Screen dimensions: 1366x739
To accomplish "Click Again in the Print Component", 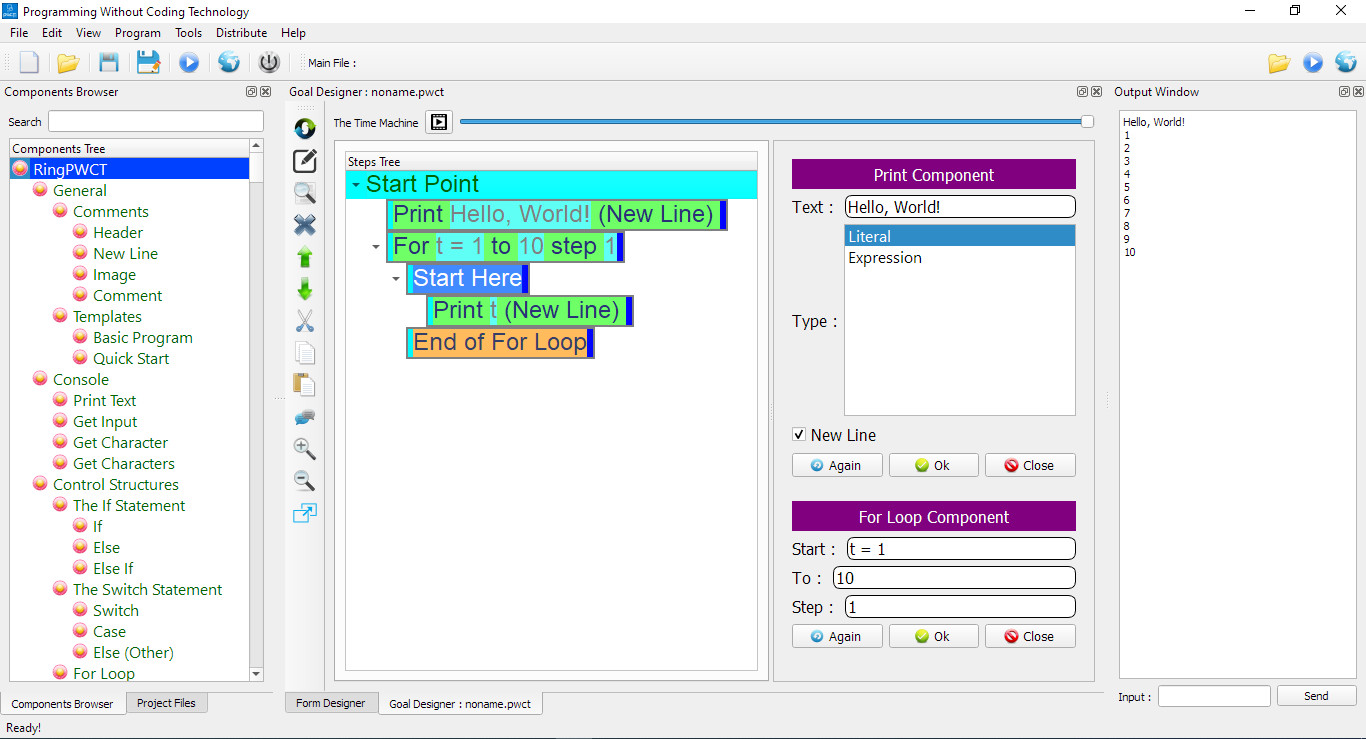I will coord(837,465).
